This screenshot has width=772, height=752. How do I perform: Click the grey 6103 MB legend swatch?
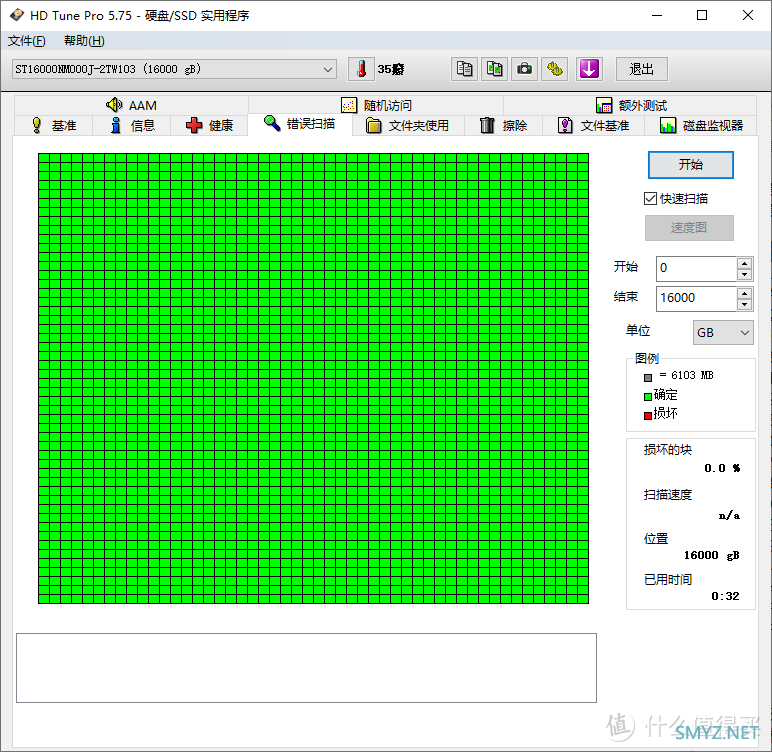648,378
